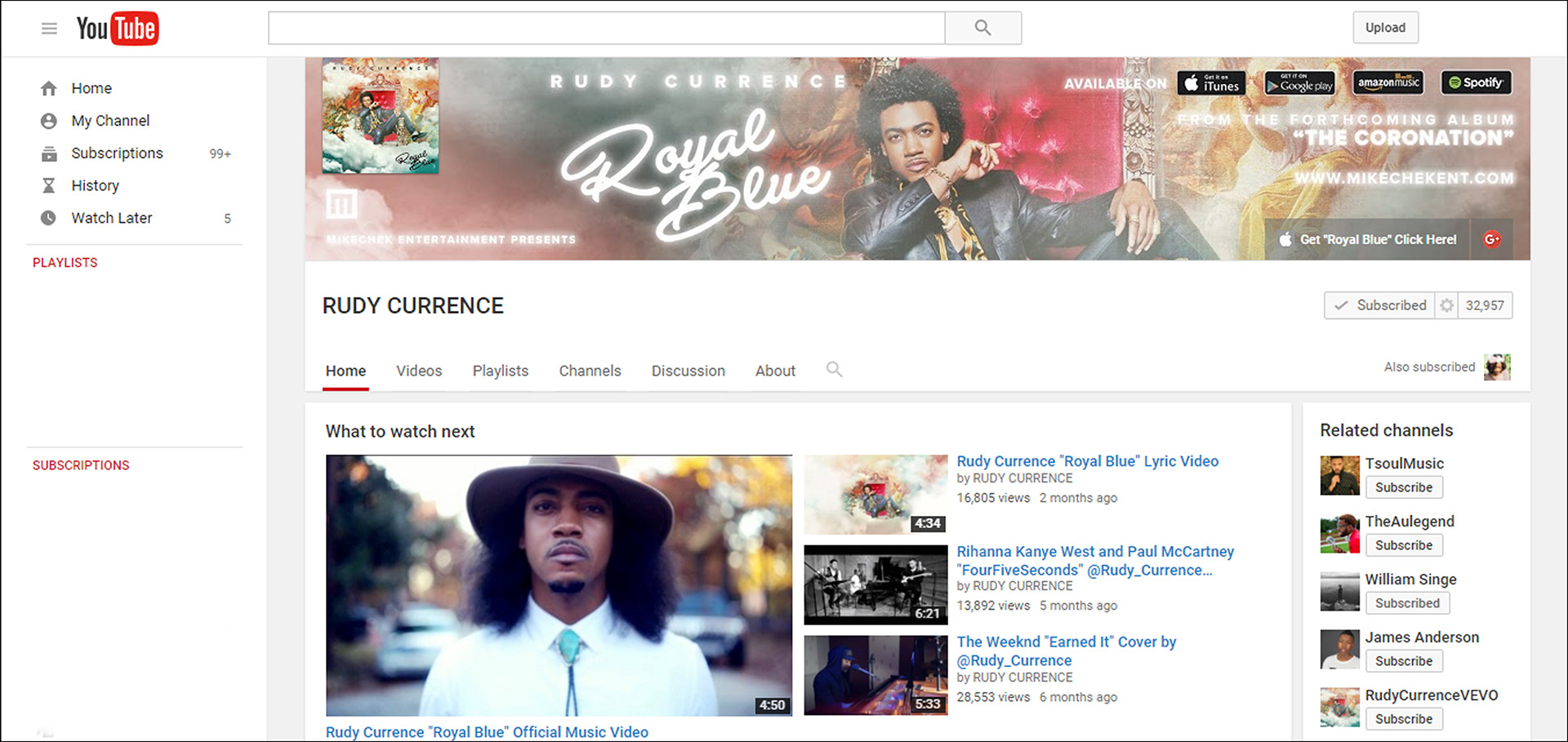The height and width of the screenshot is (742, 1568).
Task: Click the Watch Later clock icon
Action: [49, 218]
